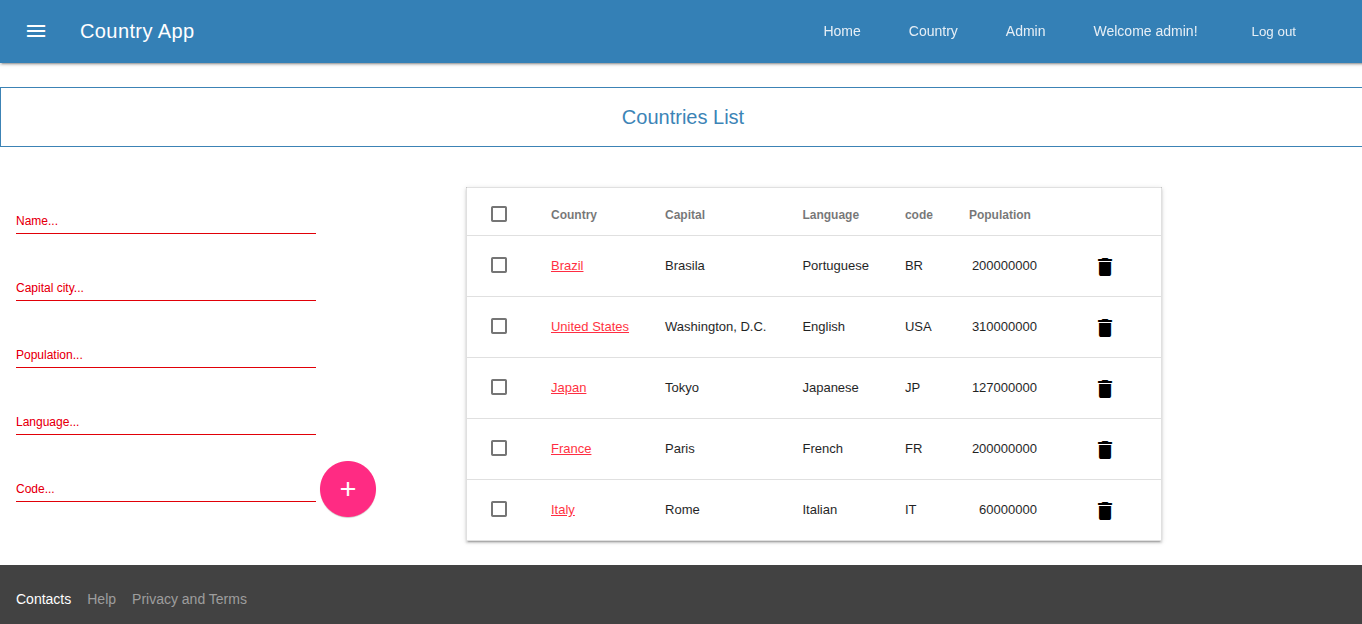Open the France details link

(x=570, y=449)
